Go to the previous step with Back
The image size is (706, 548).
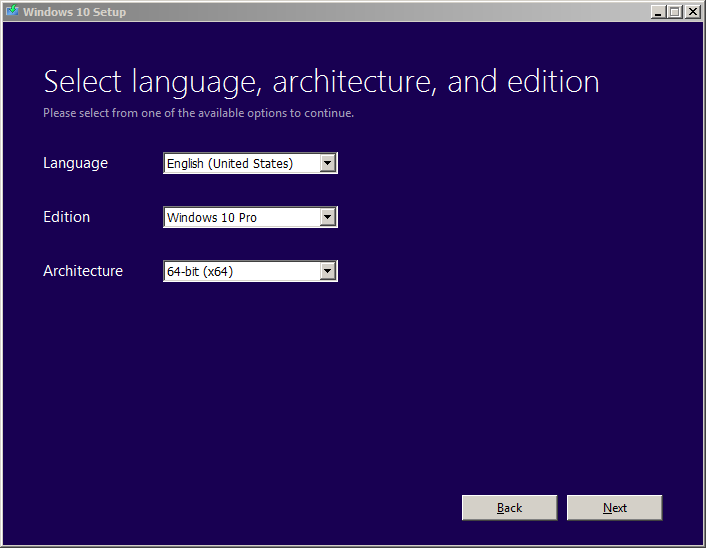click(x=509, y=508)
